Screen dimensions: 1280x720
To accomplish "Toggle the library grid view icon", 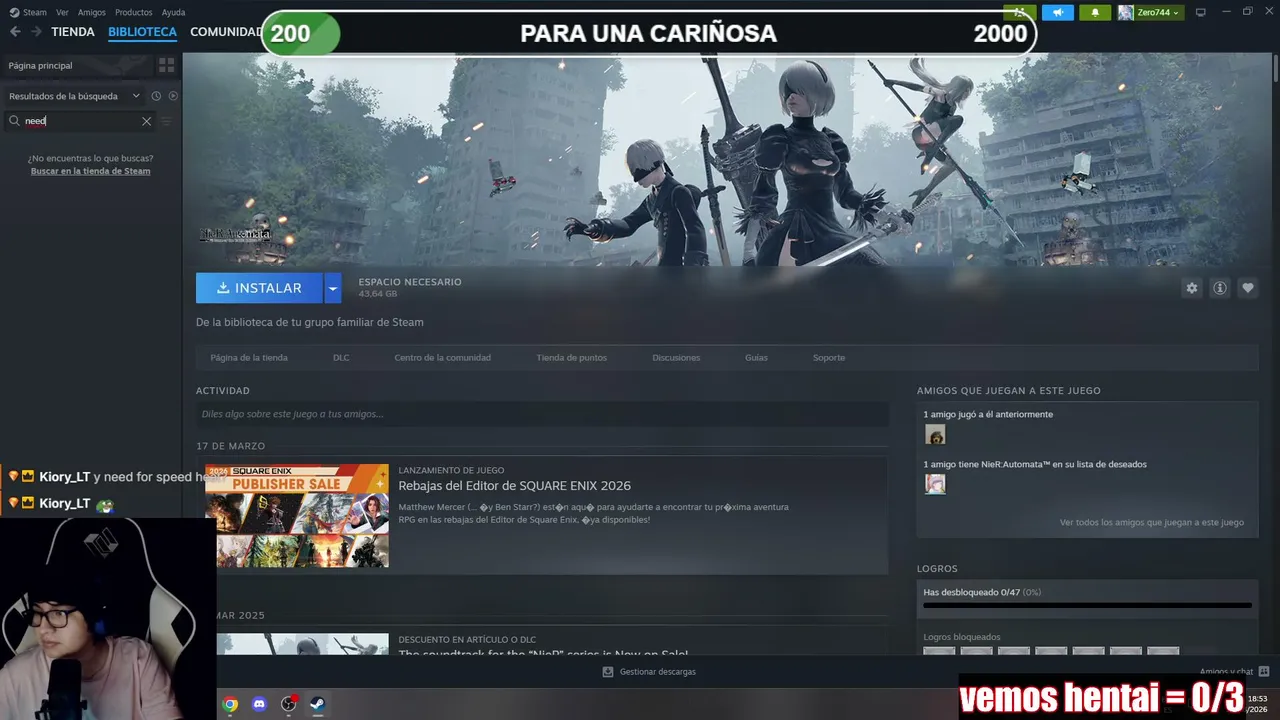I will [166, 65].
